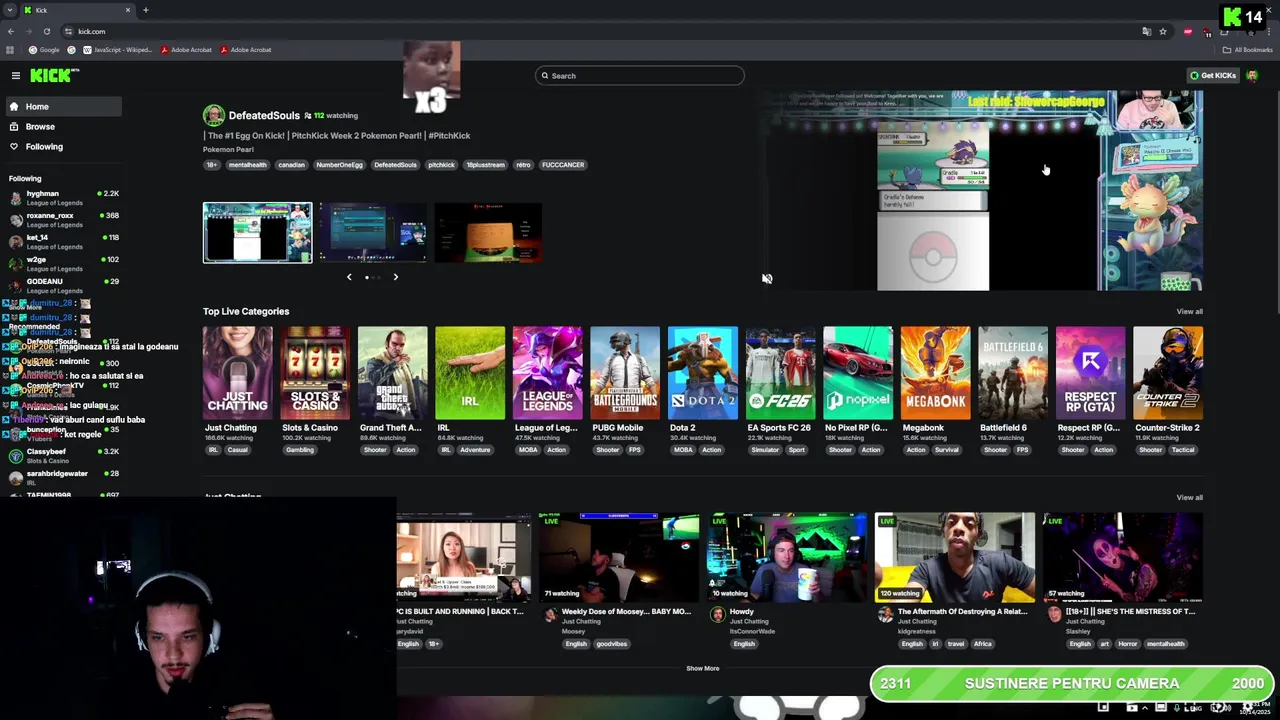Viewport: 1280px width, 720px height.
Task: Open the Respect RP (GTA) category card
Action: click(x=1090, y=373)
